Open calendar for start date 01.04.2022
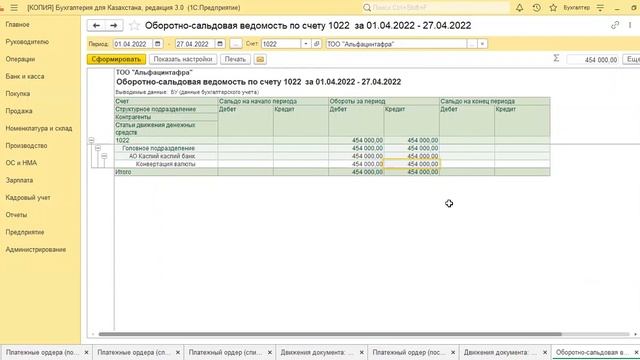The height and width of the screenshot is (360, 640). click(x=158, y=44)
